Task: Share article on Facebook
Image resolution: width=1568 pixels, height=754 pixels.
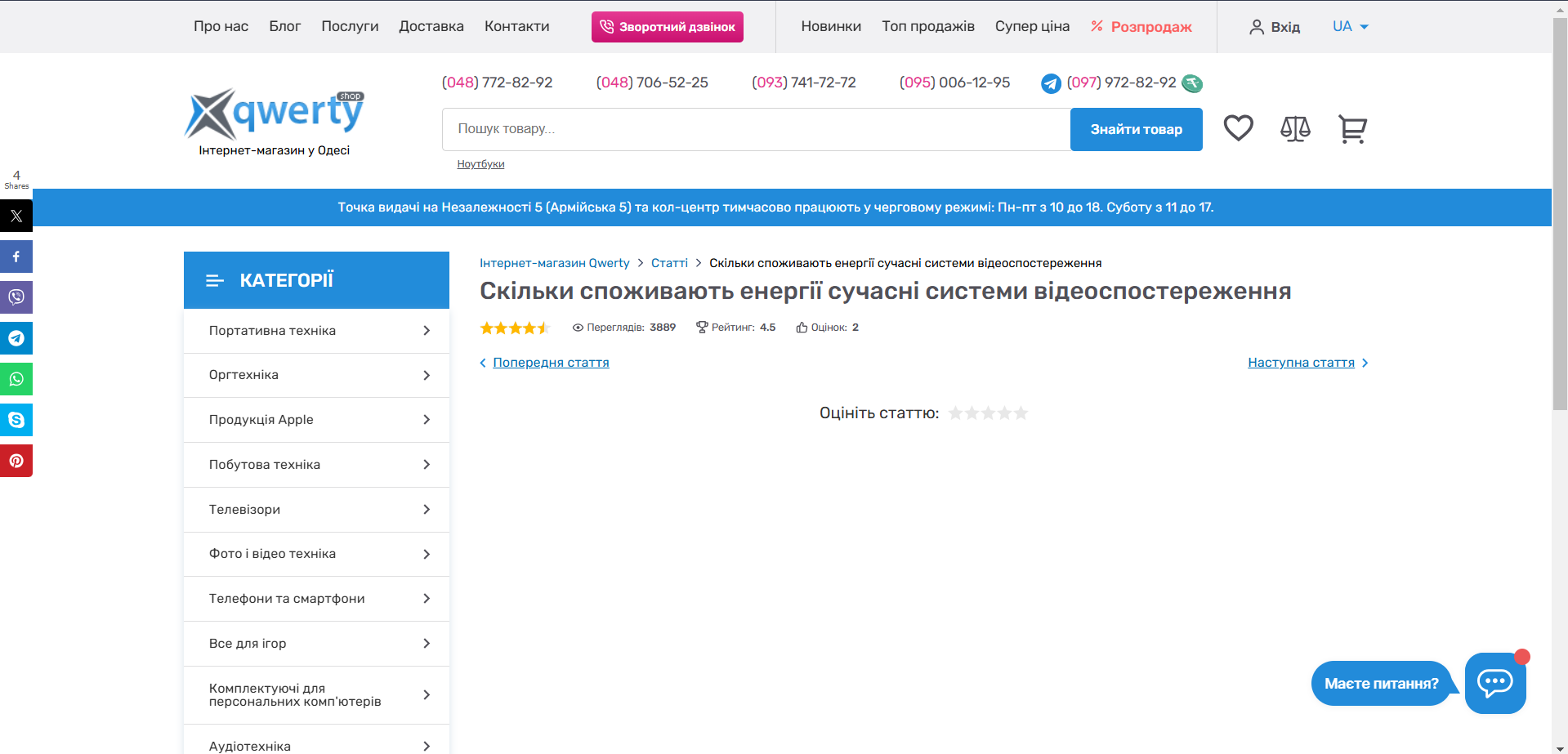Action: pyautogui.click(x=16, y=257)
